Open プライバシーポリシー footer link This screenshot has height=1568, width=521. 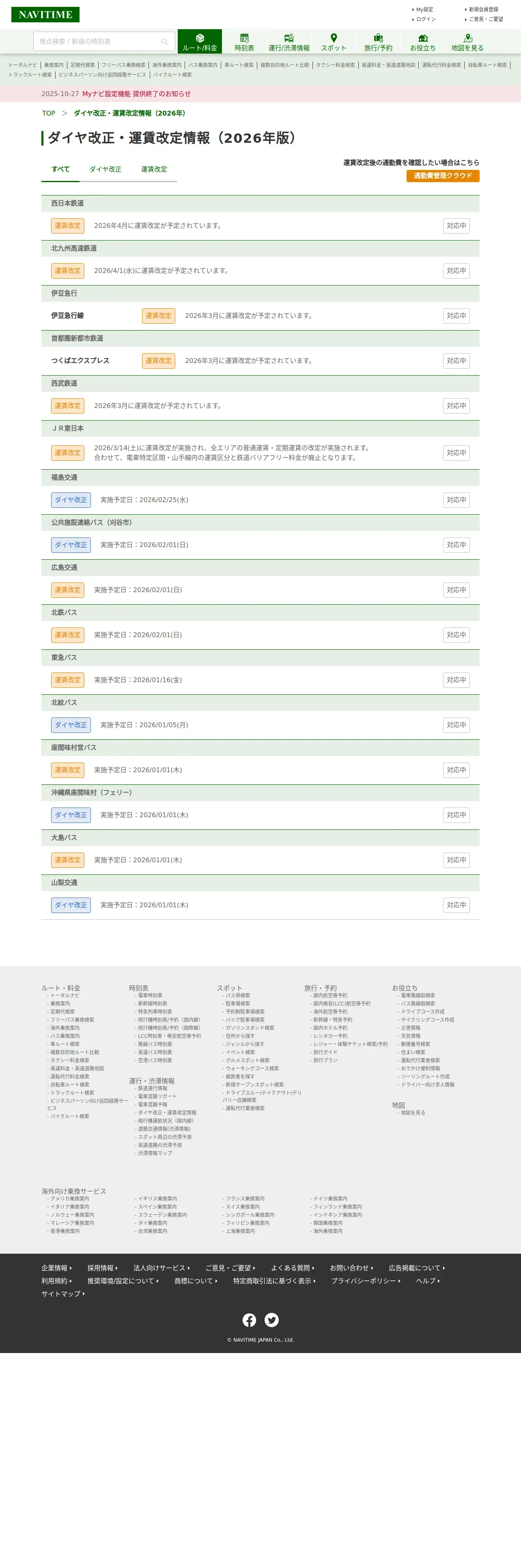[366, 1281]
